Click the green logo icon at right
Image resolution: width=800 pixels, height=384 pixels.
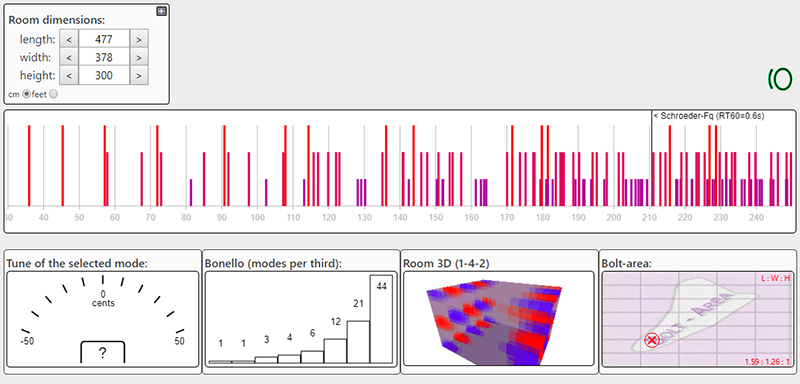tap(780, 79)
